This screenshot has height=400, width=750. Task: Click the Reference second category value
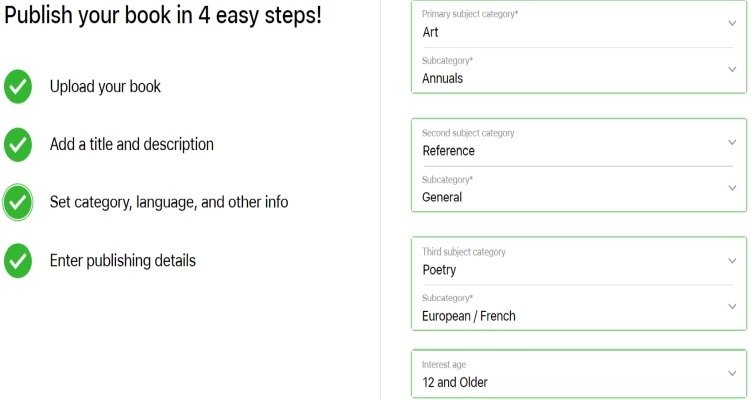click(449, 151)
